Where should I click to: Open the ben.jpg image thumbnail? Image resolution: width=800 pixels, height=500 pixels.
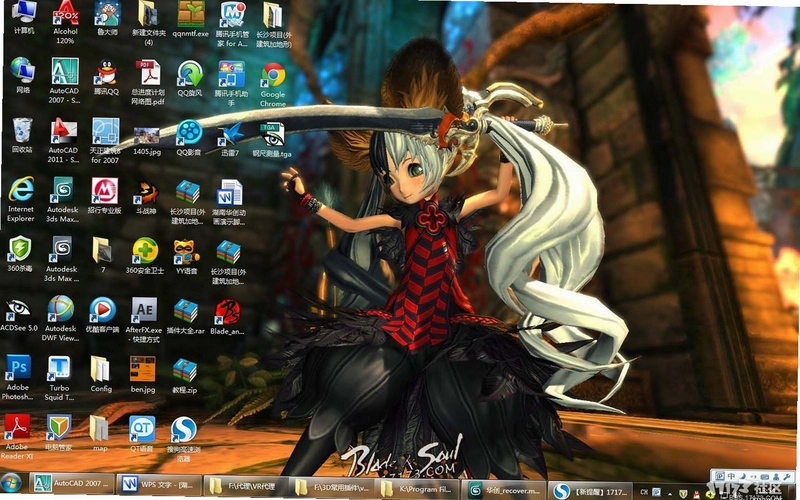(x=143, y=374)
